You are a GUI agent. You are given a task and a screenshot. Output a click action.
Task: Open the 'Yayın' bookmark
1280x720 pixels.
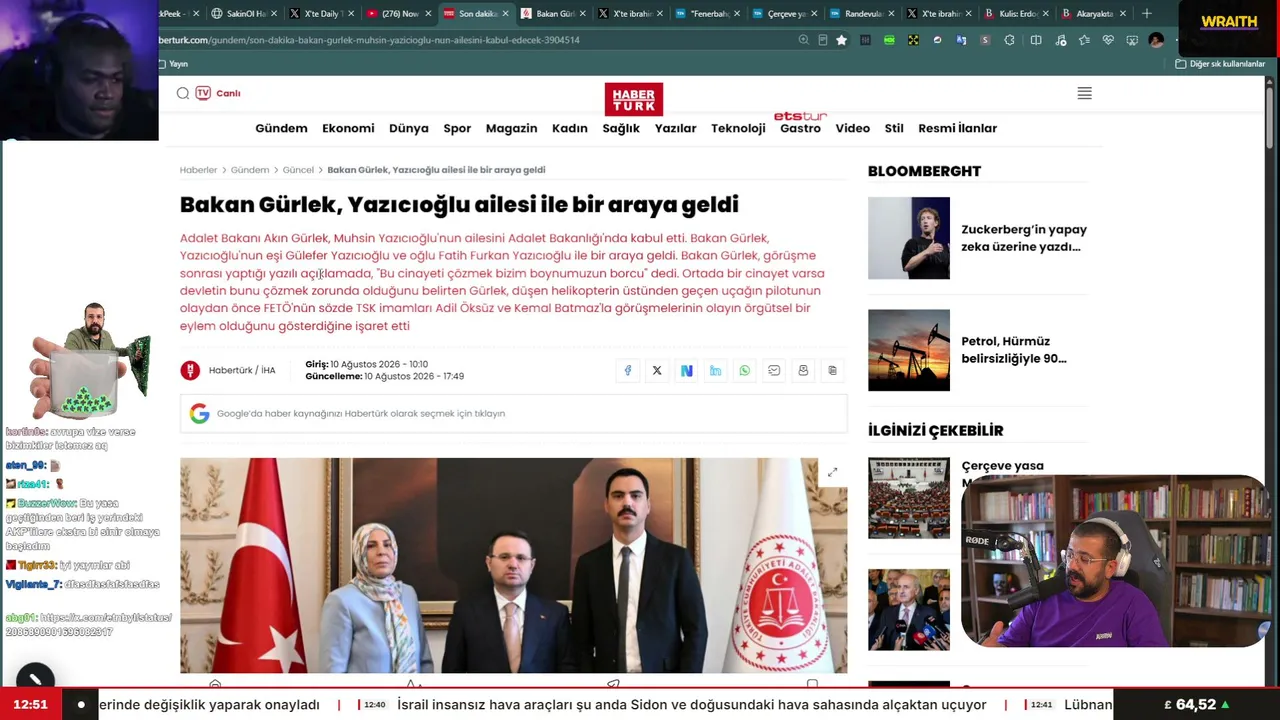(x=174, y=64)
